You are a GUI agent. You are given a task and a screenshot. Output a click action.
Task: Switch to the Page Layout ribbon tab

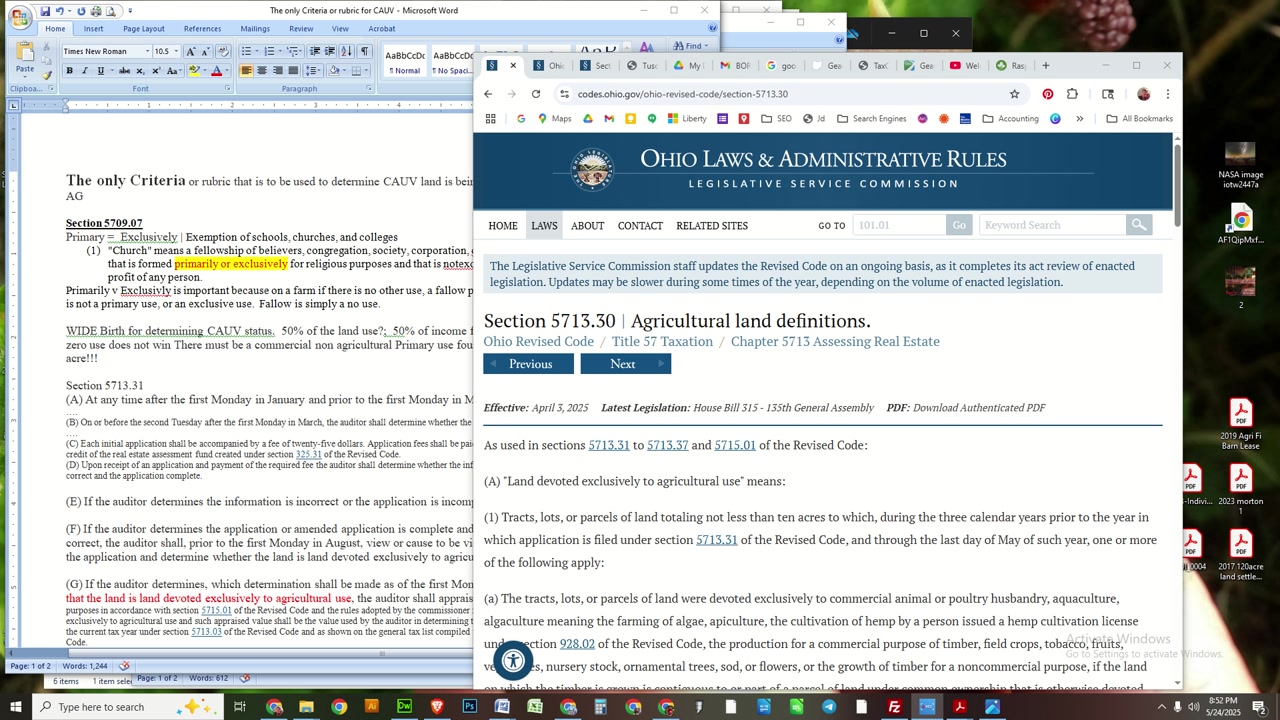(x=143, y=29)
